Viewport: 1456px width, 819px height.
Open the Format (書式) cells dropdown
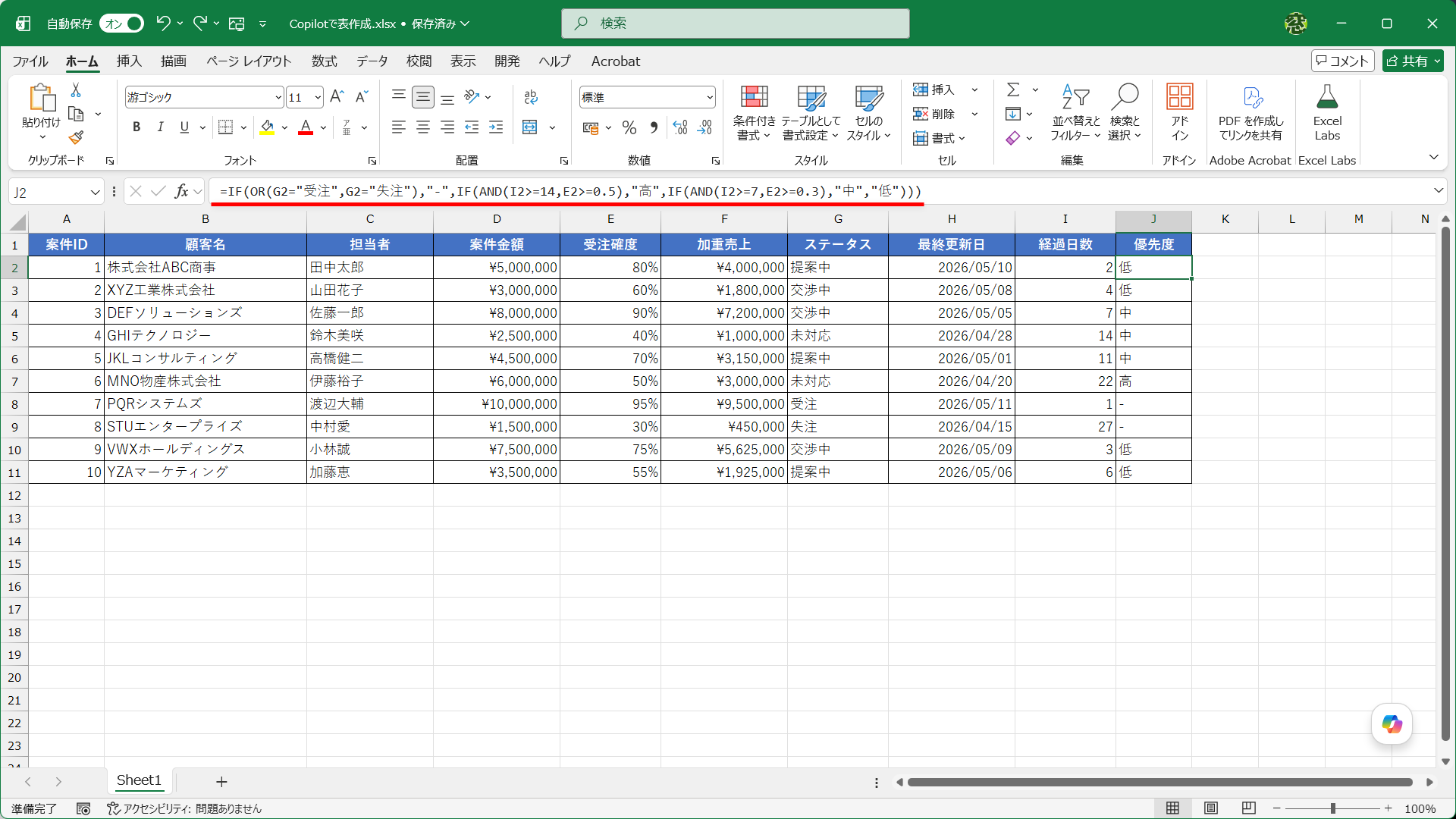pyautogui.click(x=939, y=138)
